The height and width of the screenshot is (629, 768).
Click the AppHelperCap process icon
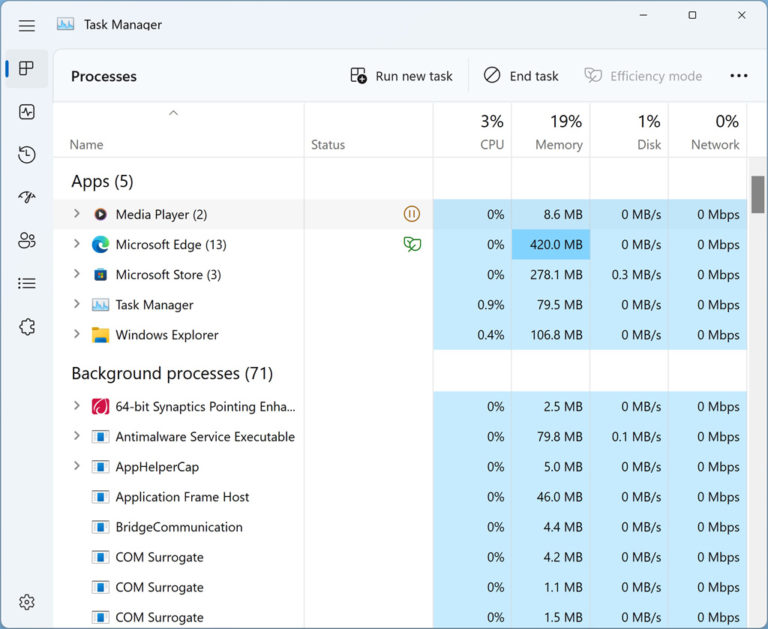coord(100,467)
